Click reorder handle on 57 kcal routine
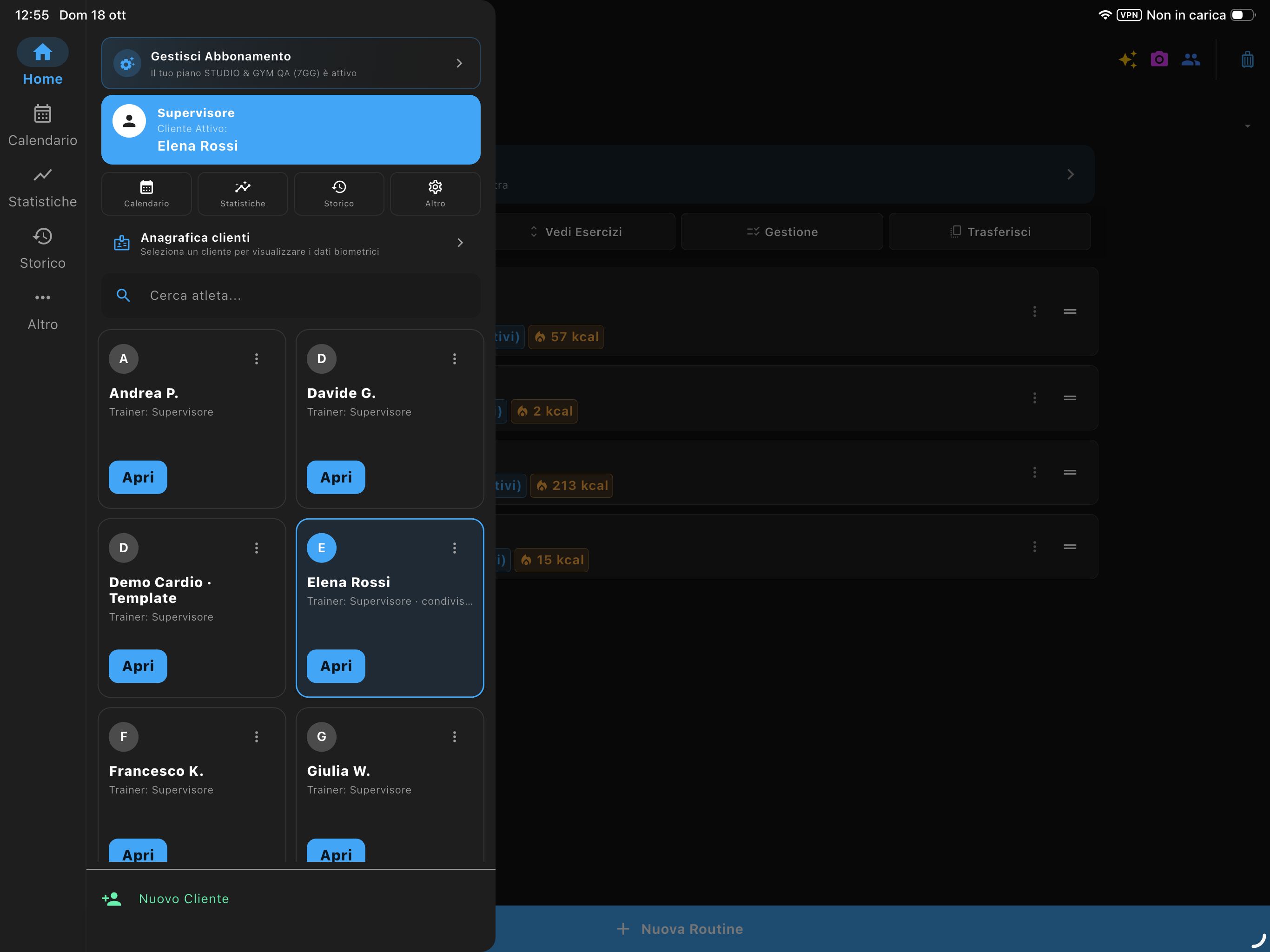The width and height of the screenshot is (1270, 952). pos(1070,312)
